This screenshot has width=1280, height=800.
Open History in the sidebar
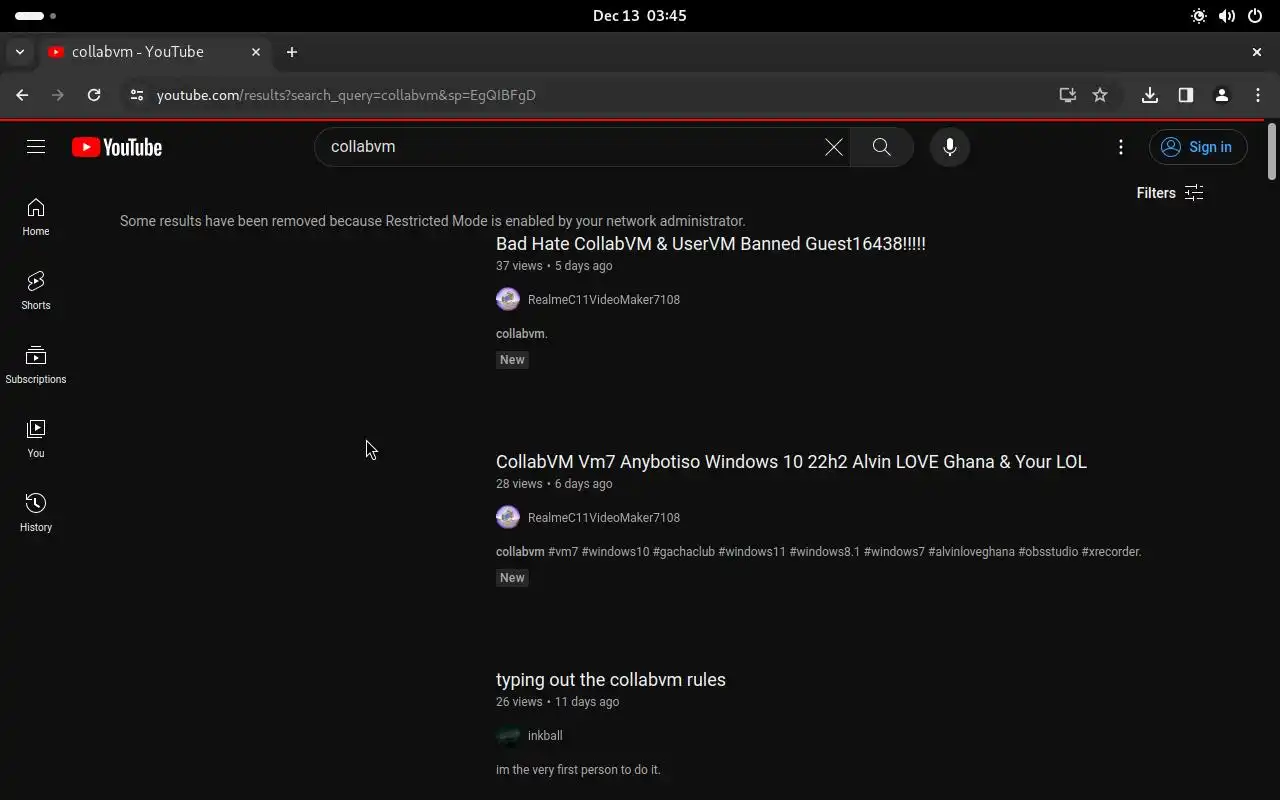click(36, 513)
